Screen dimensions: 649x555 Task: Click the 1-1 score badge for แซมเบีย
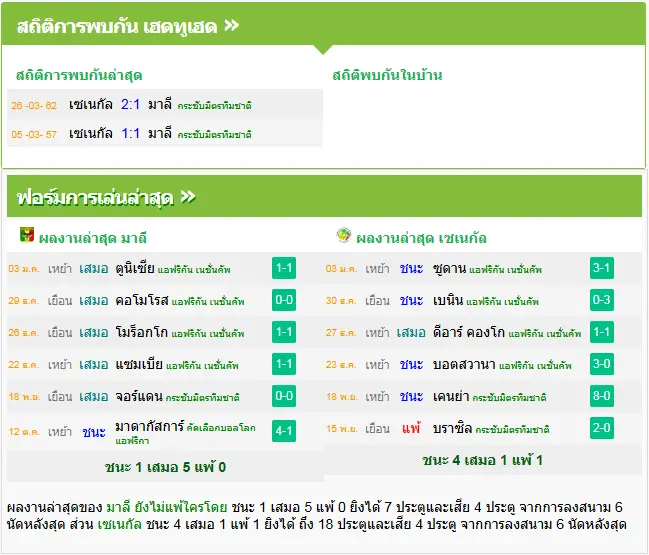coord(284,364)
